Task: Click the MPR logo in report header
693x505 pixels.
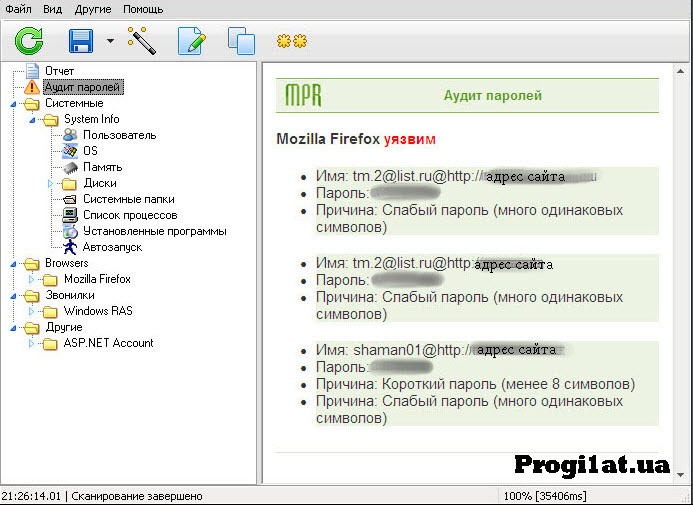Action: pos(303,95)
